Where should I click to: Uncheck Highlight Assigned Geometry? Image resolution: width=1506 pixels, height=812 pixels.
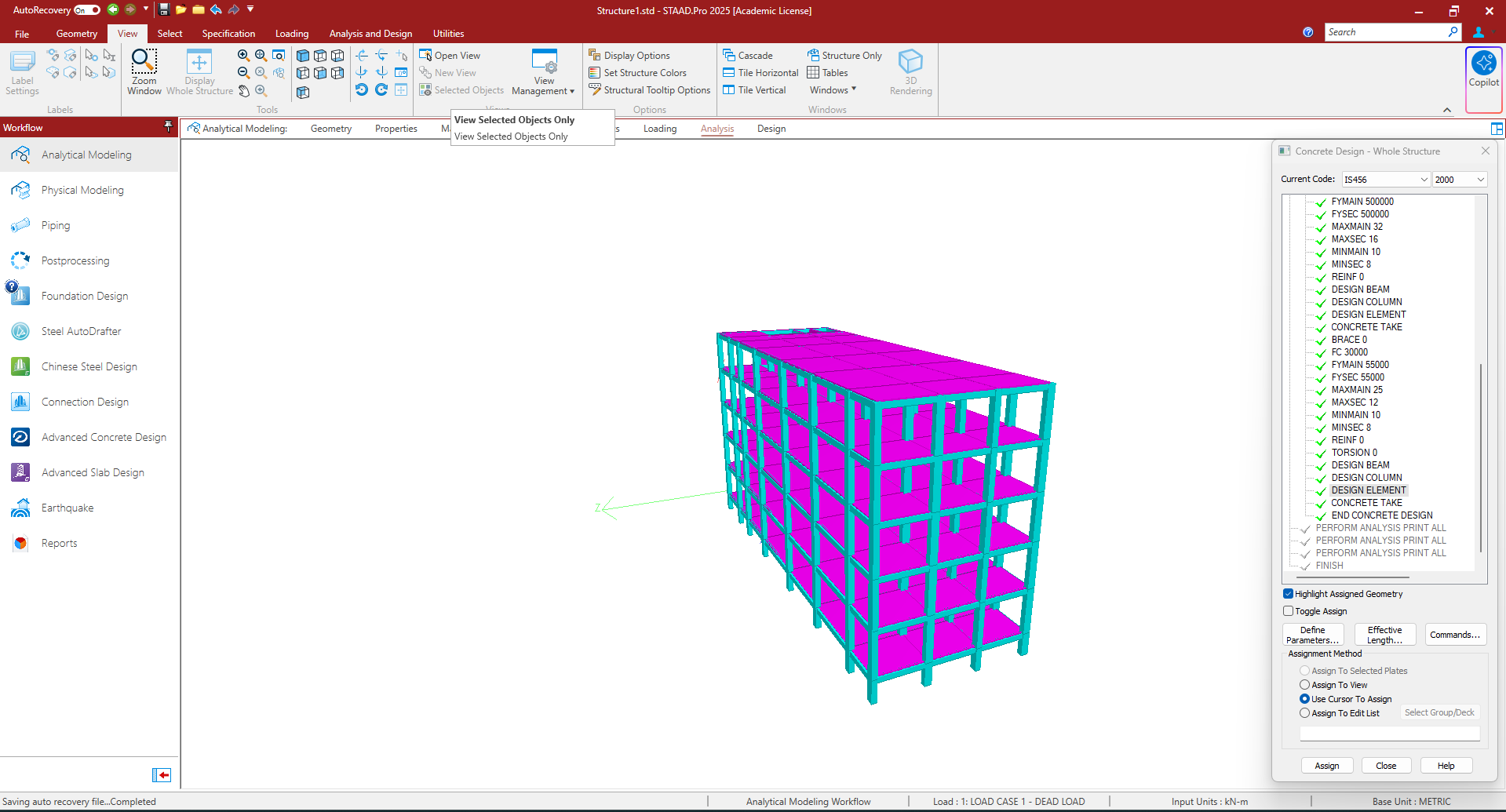pyautogui.click(x=1288, y=594)
